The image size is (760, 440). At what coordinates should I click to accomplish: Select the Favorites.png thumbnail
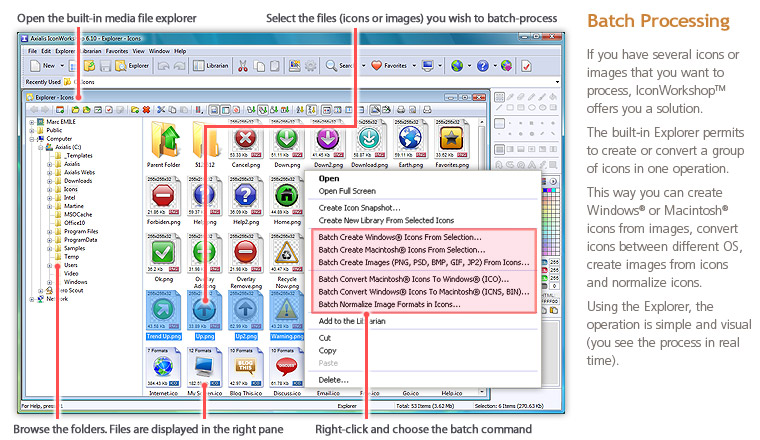(x=452, y=143)
